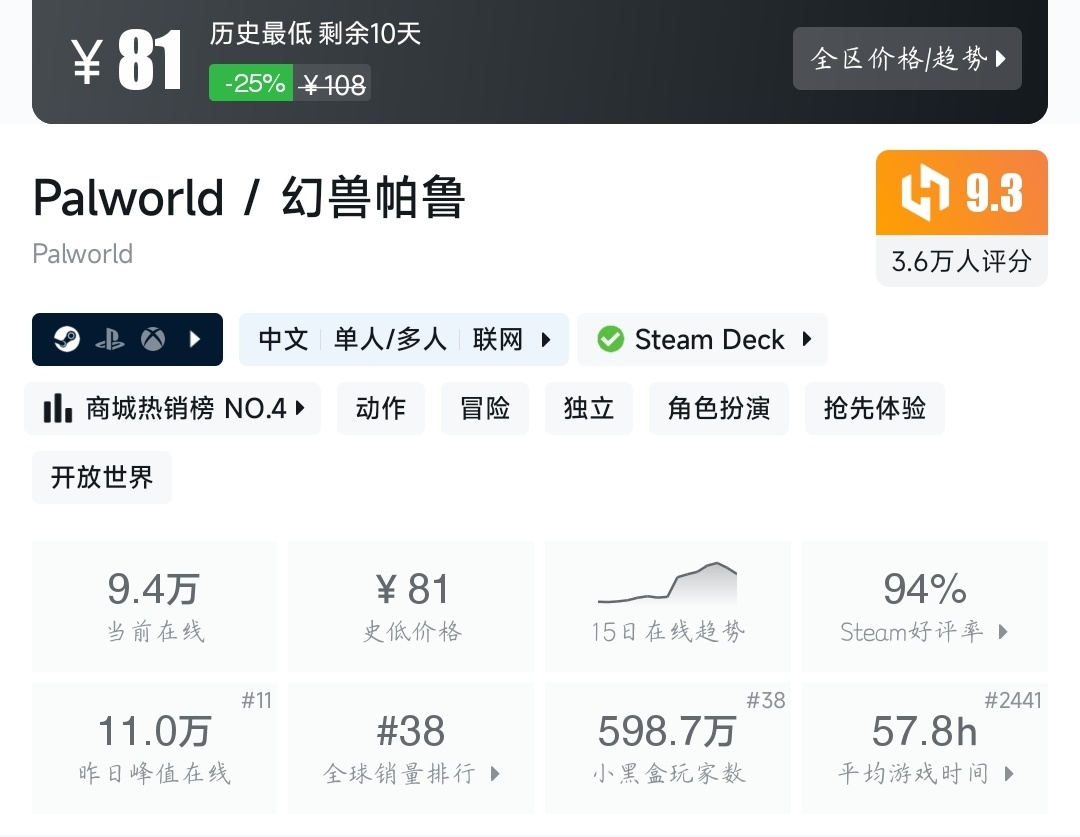Click the Xbox platform icon
Viewport: 1080px width, 837px height.
pyautogui.click(x=153, y=339)
